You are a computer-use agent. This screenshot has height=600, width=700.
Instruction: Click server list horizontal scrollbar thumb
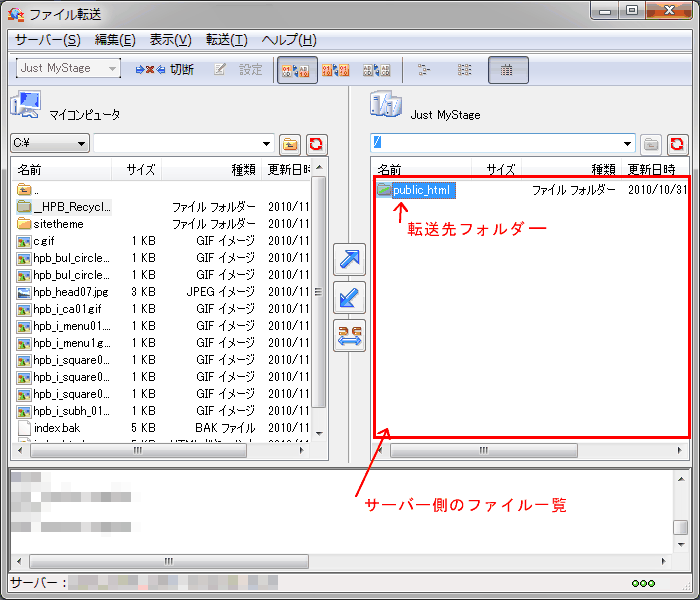tap(484, 450)
